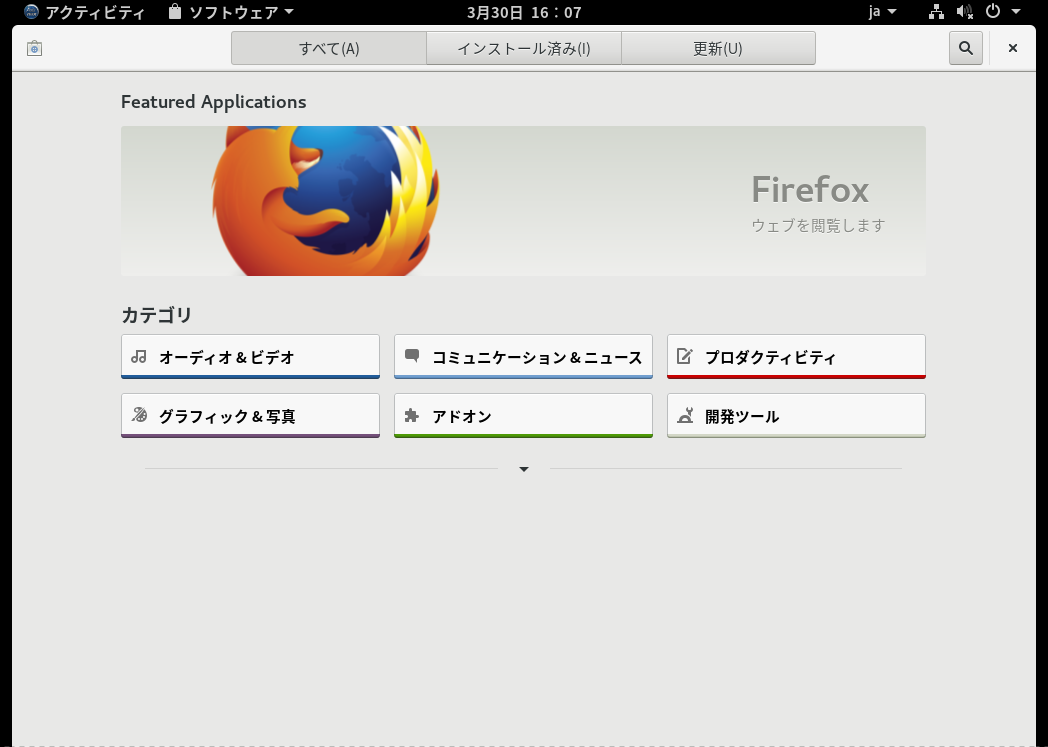Image resolution: width=1048 pixels, height=747 pixels.
Task: Click the network status icon
Action: (936, 11)
